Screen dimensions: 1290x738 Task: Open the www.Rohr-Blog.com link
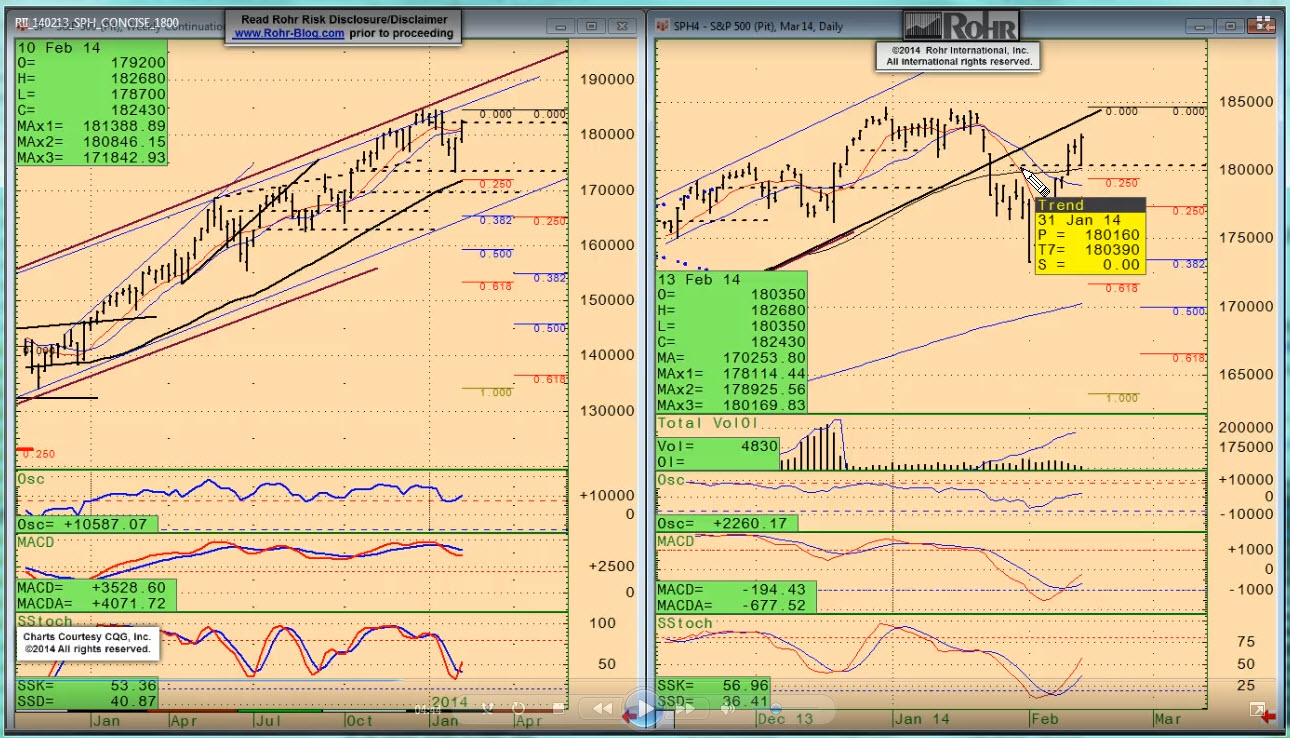click(x=289, y=33)
